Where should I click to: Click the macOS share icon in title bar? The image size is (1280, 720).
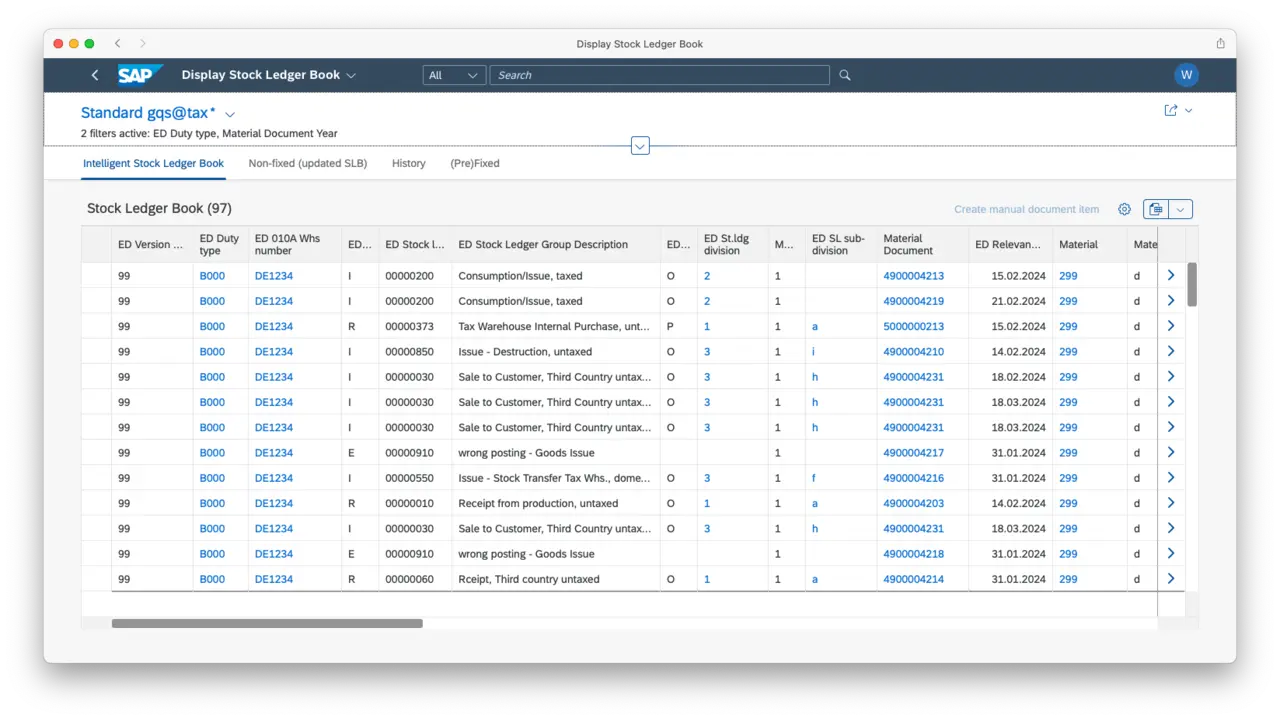point(1220,44)
